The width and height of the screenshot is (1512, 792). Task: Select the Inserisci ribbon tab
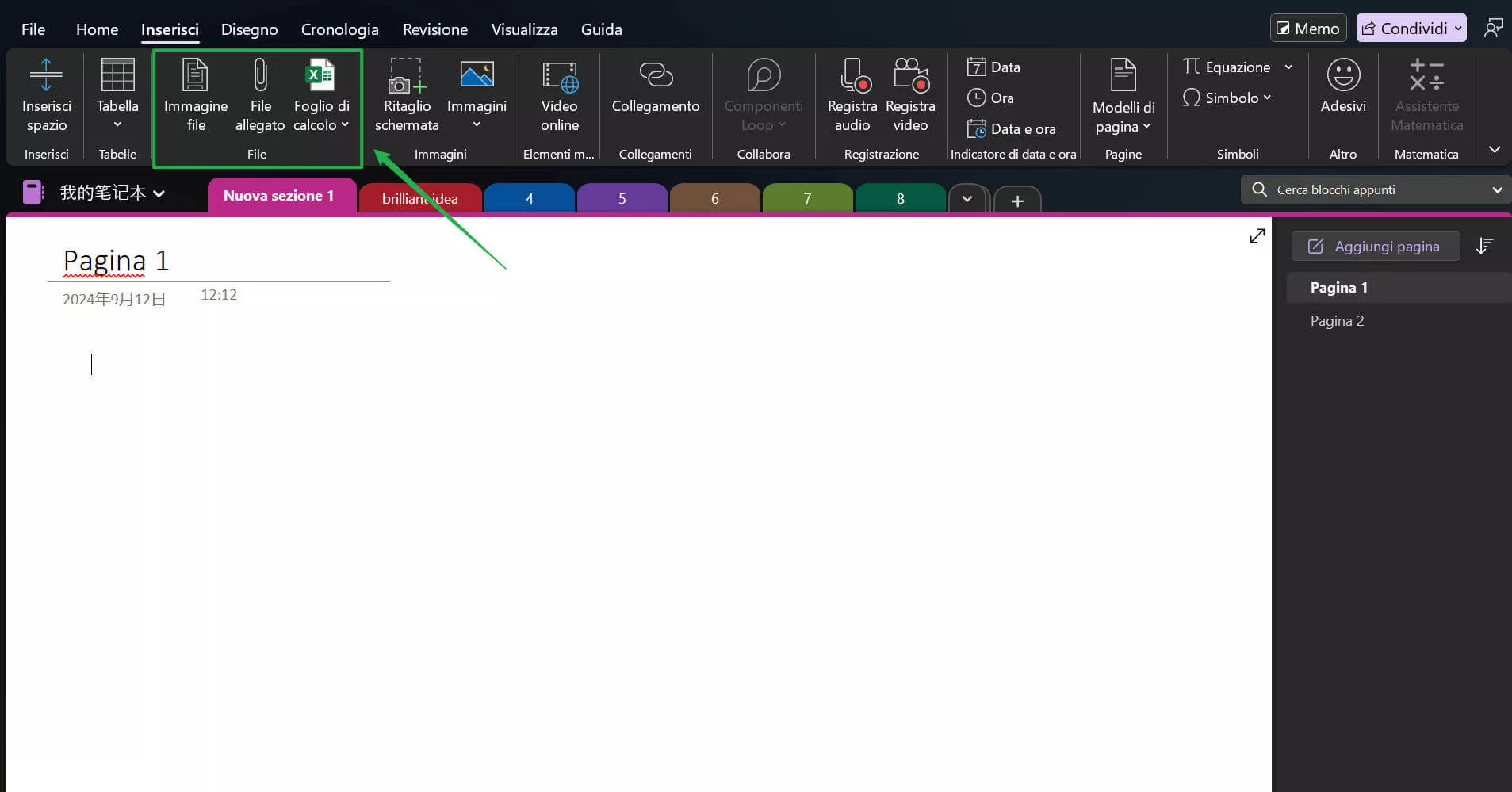click(170, 29)
